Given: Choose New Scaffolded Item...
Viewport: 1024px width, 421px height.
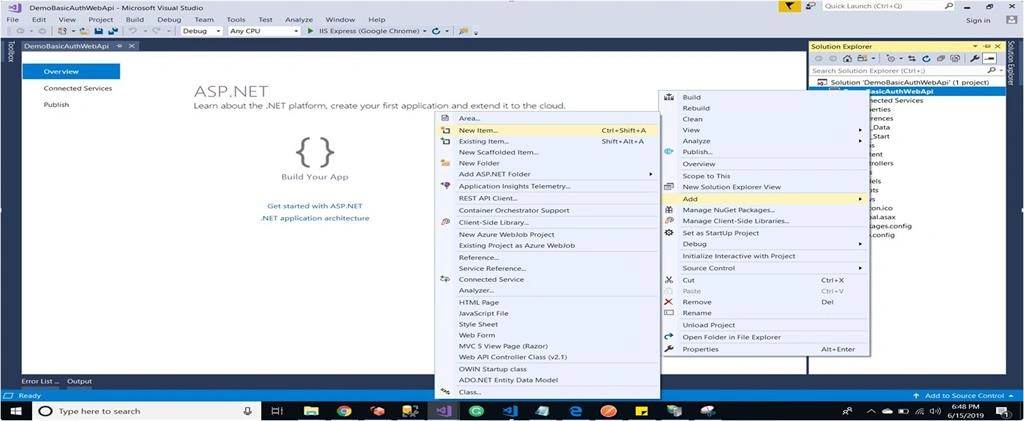Looking at the screenshot, I should (547, 152).
